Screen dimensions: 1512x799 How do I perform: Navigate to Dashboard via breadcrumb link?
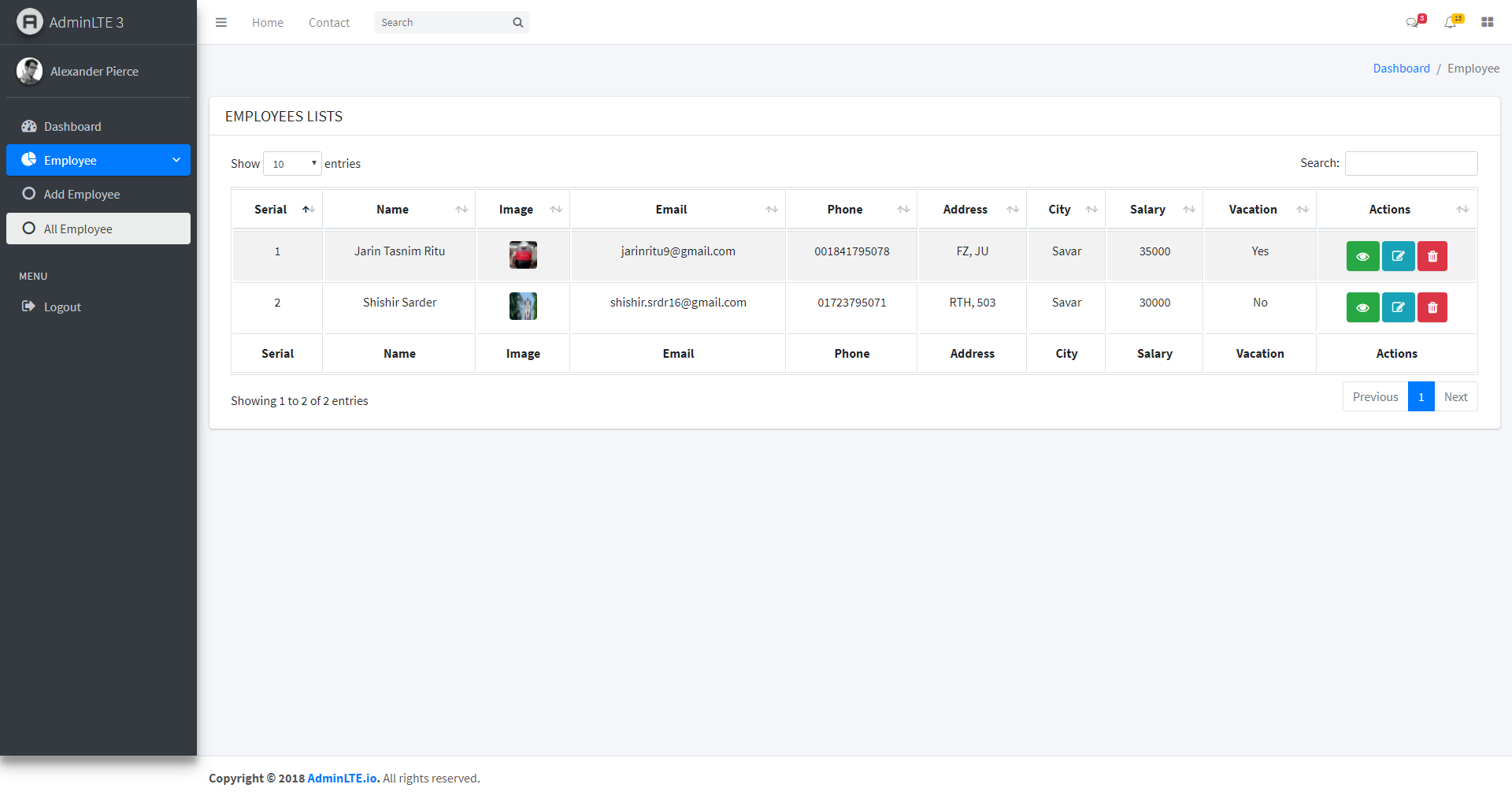click(x=1401, y=68)
